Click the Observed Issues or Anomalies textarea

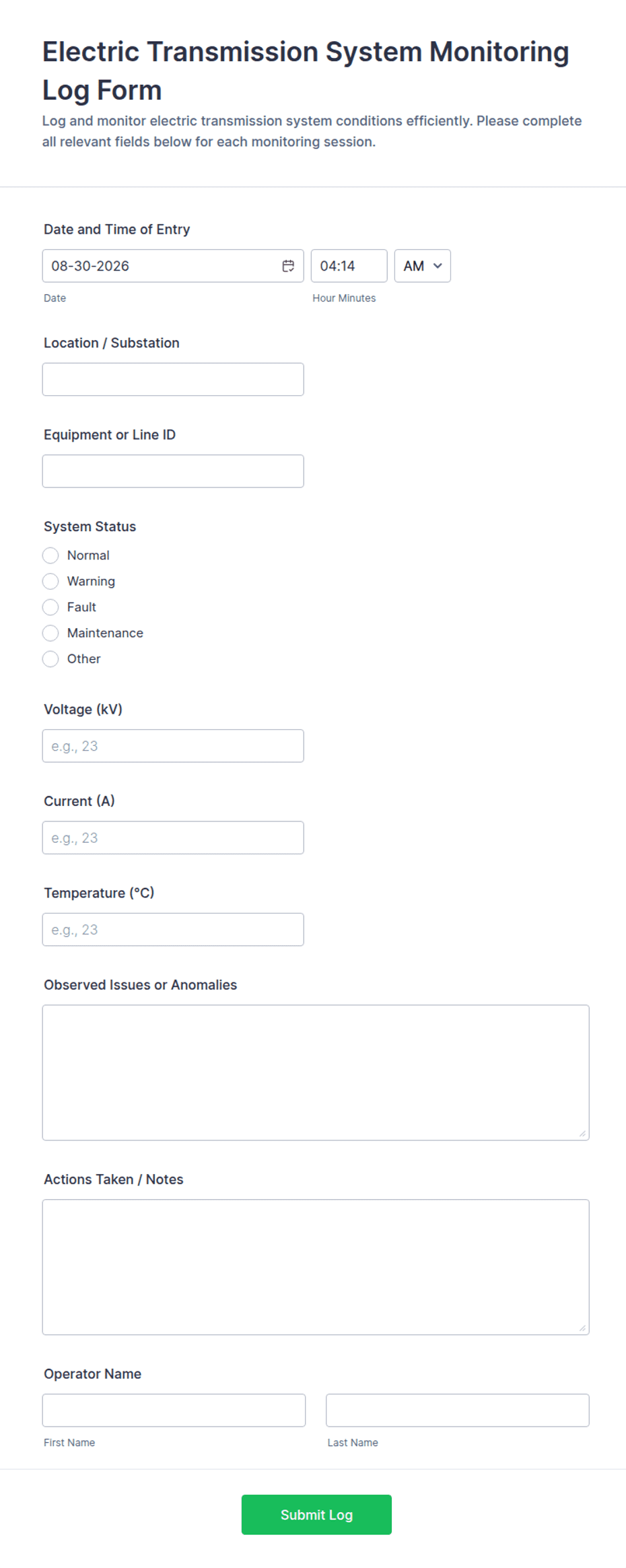click(316, 1072)
